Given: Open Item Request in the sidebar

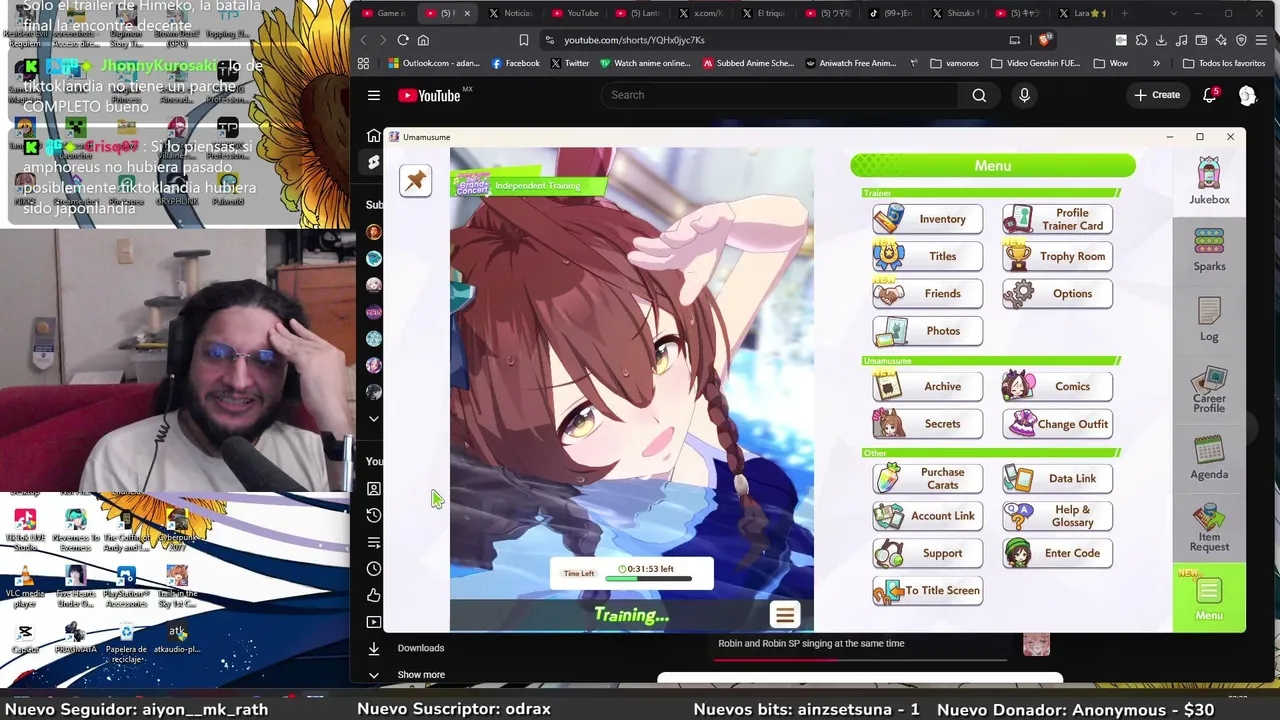Looking at the screenshot, I should click(1209, 528).
